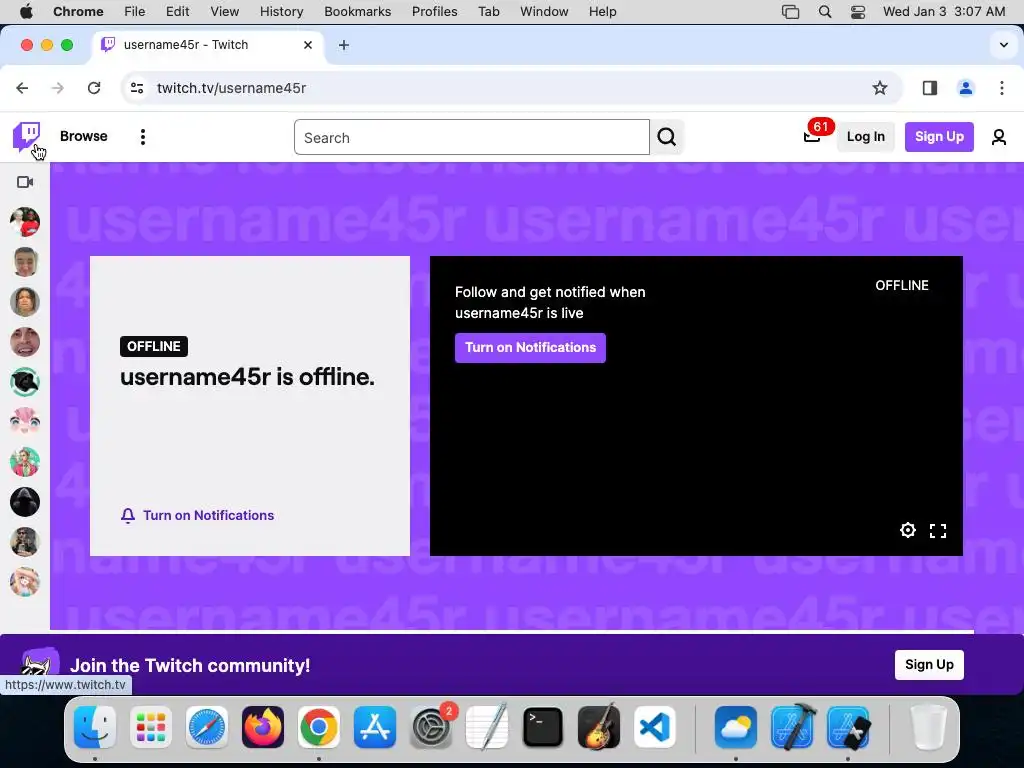The image size is (1024, 768).
Task: Open the Window menu
Action: coord(544,11)
